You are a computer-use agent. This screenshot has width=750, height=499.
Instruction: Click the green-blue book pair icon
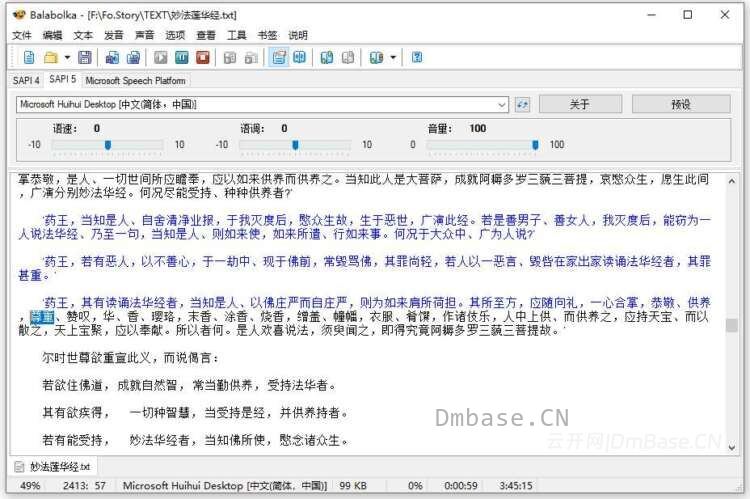327,58
